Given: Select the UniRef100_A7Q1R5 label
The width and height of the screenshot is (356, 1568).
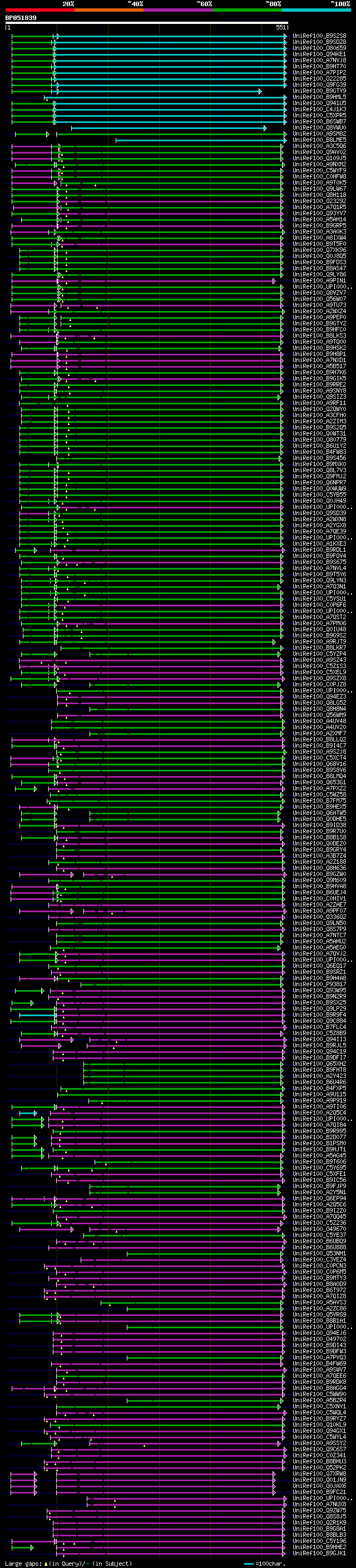Looking at the screenshot, I should (319, 207).
